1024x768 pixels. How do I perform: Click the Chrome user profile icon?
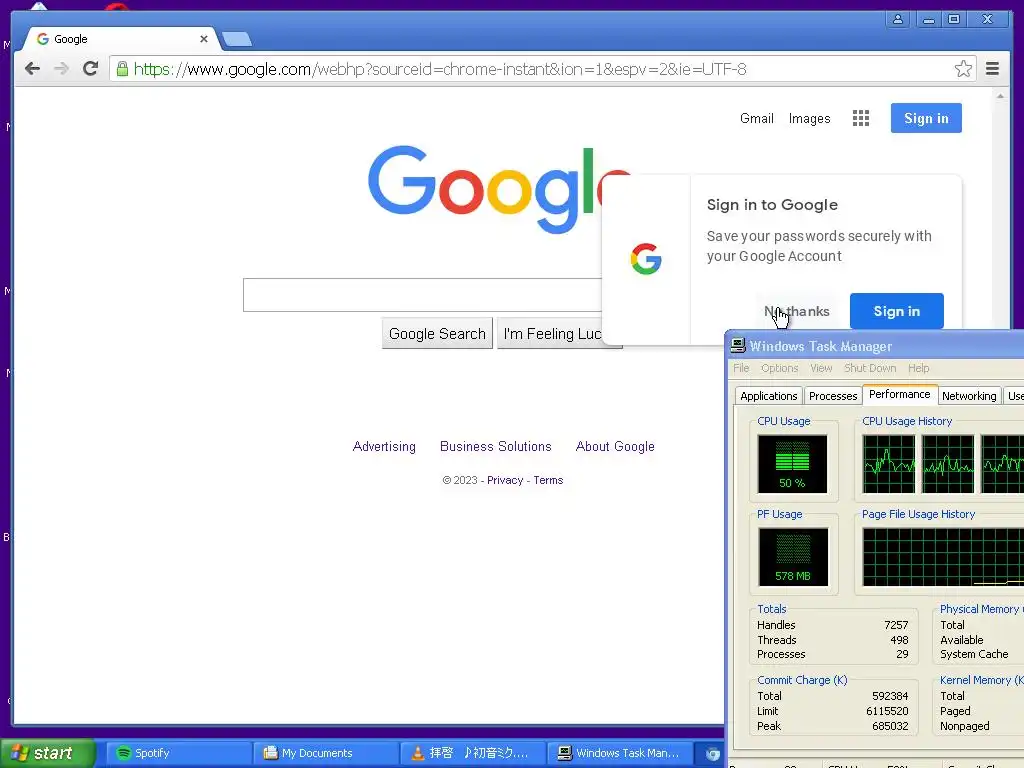pyautogui.click(x=898, y=20)
